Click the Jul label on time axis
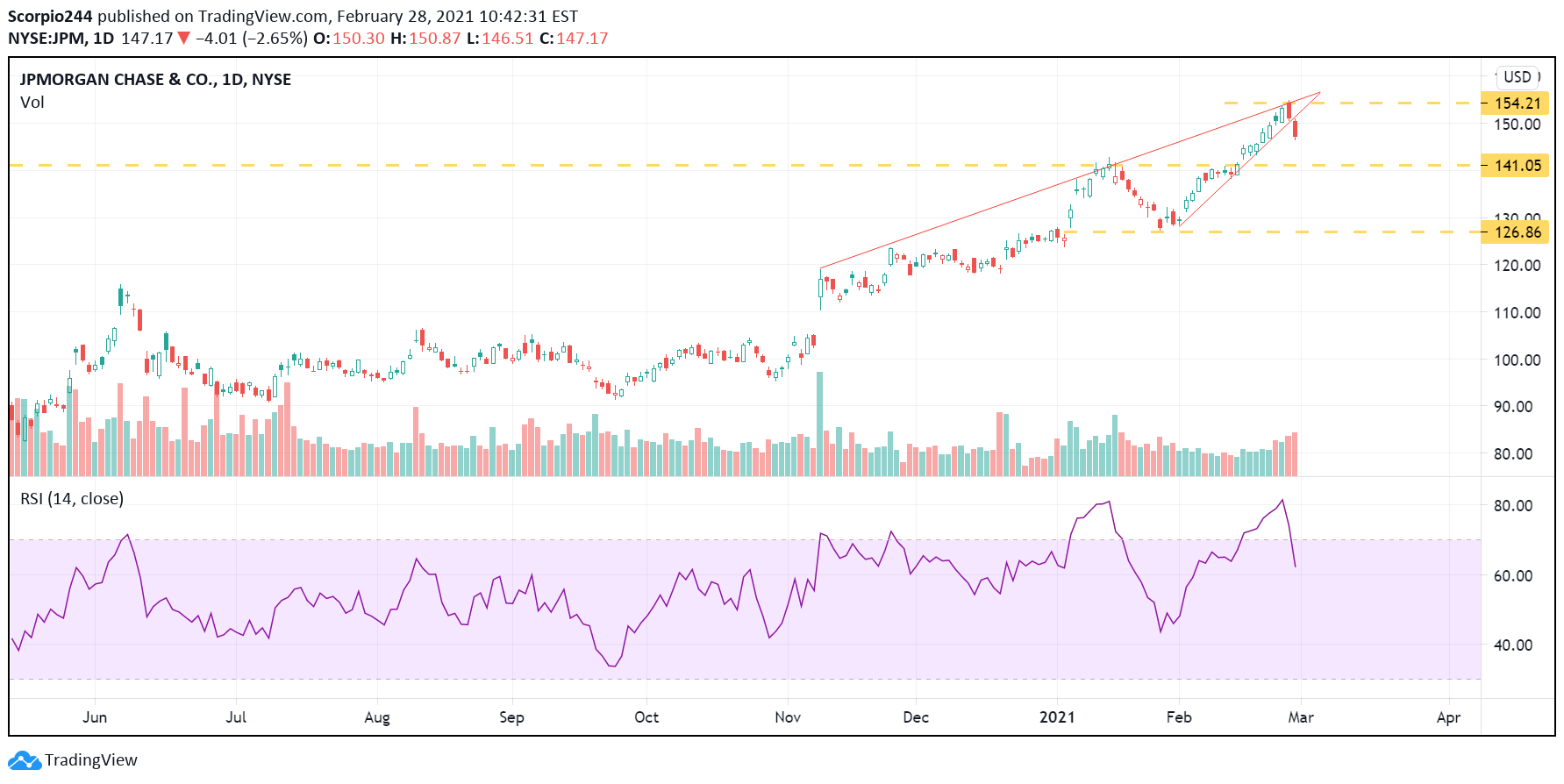Screen dimensions: 1564x784 pyautogui.click(x=236, y=717)
